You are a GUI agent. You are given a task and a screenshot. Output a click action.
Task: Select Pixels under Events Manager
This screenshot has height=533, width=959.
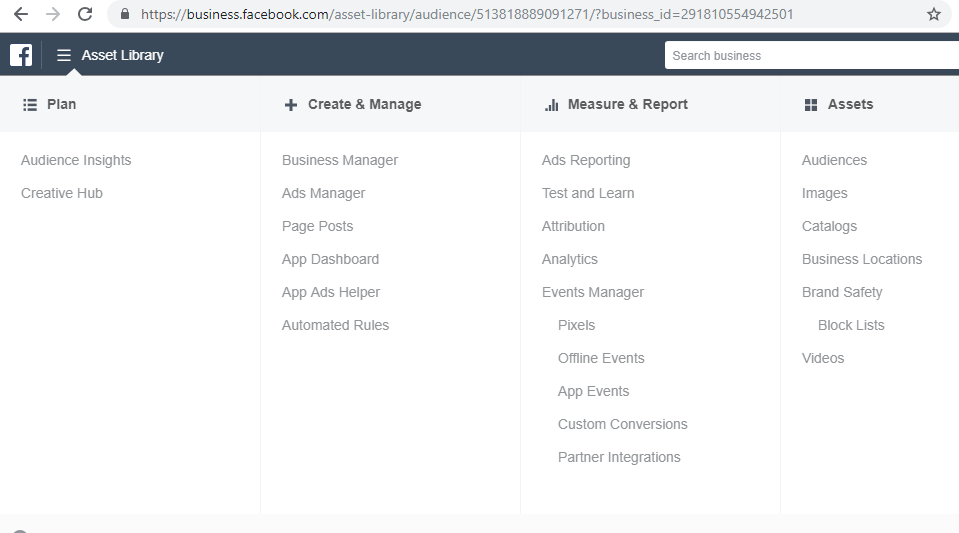[x=576, y=325]
